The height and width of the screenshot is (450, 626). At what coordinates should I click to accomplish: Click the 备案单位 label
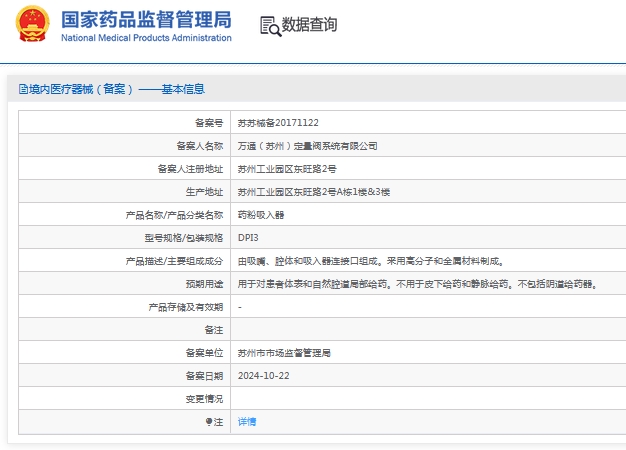(204, 353)
